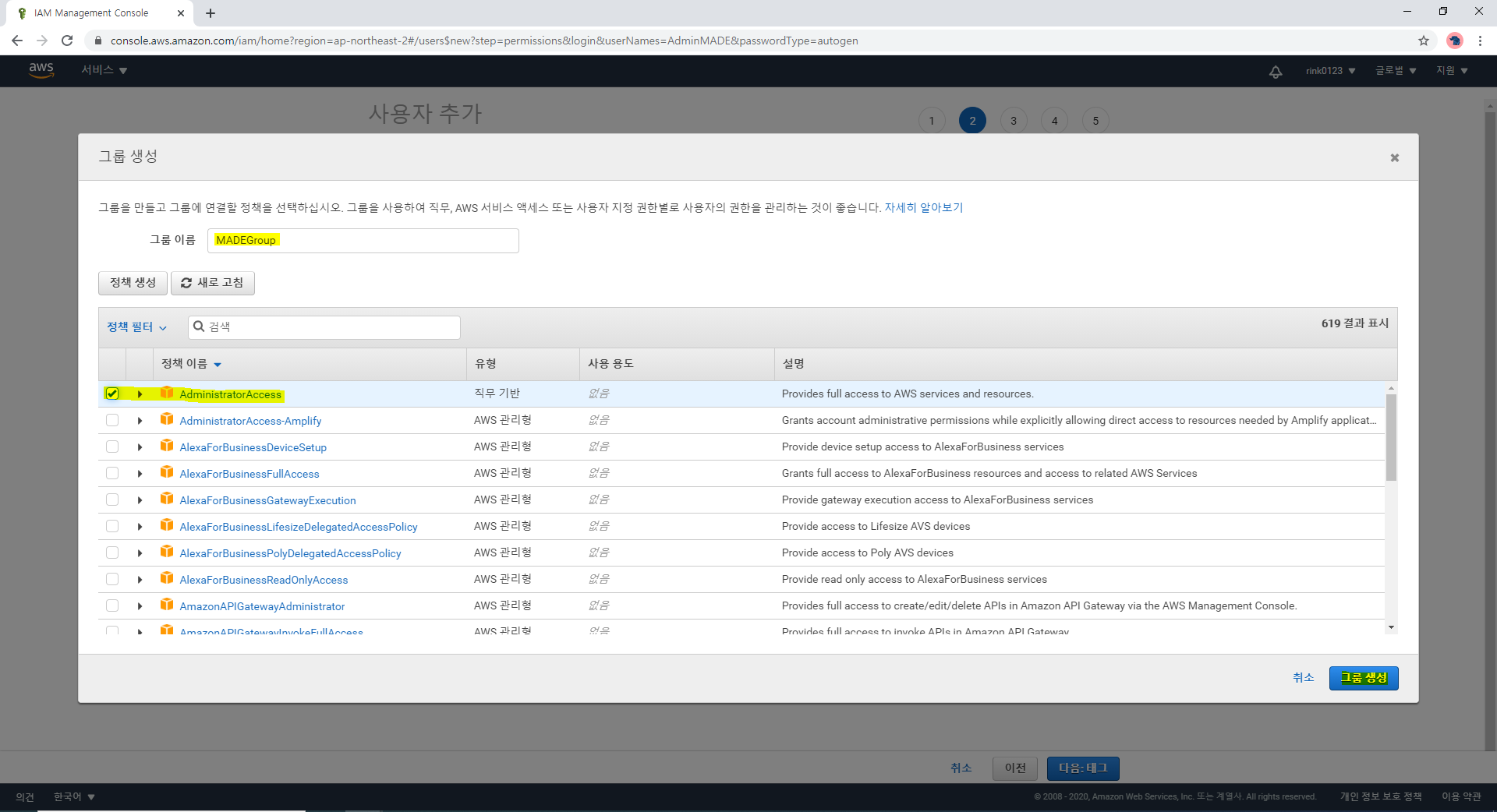Click the AWS logo in the header

click(41, 70)
